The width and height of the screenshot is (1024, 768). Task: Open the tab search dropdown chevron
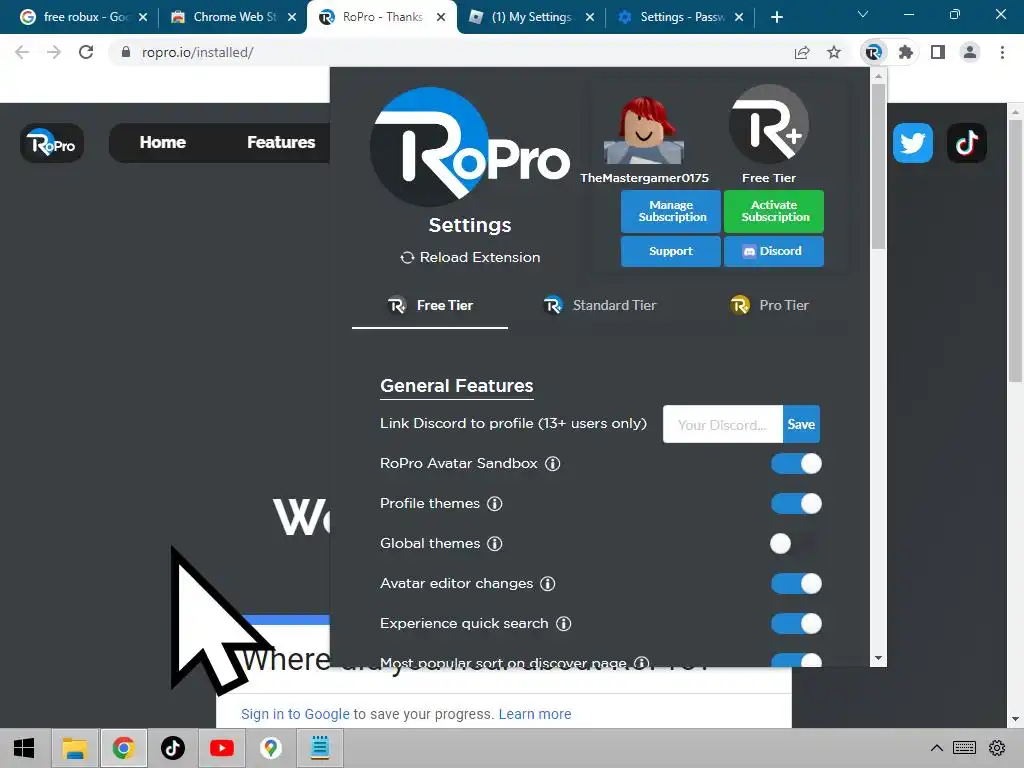pyautogui.click(x=862, y=14)
